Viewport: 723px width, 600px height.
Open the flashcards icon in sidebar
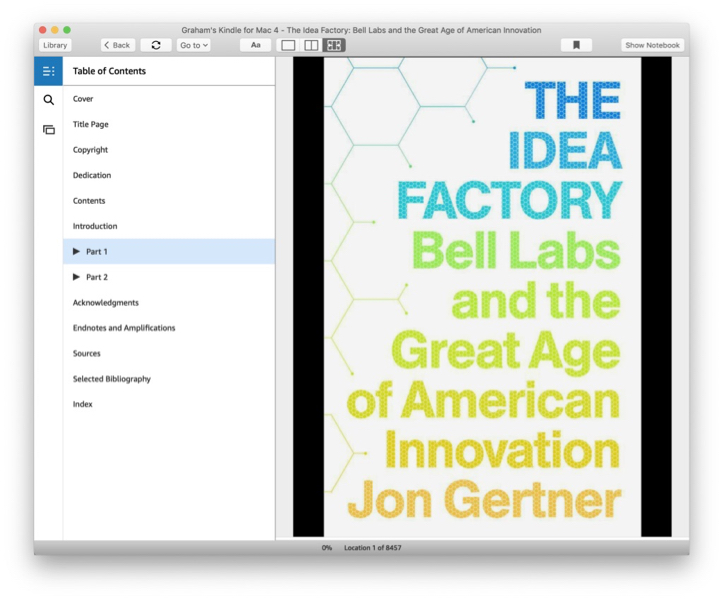48,130
